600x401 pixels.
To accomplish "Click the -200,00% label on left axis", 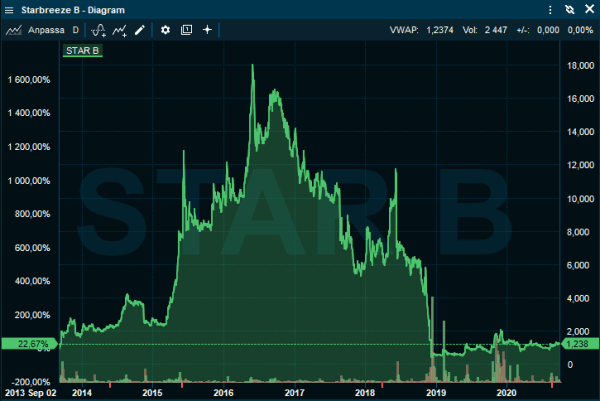I will 31,382.
